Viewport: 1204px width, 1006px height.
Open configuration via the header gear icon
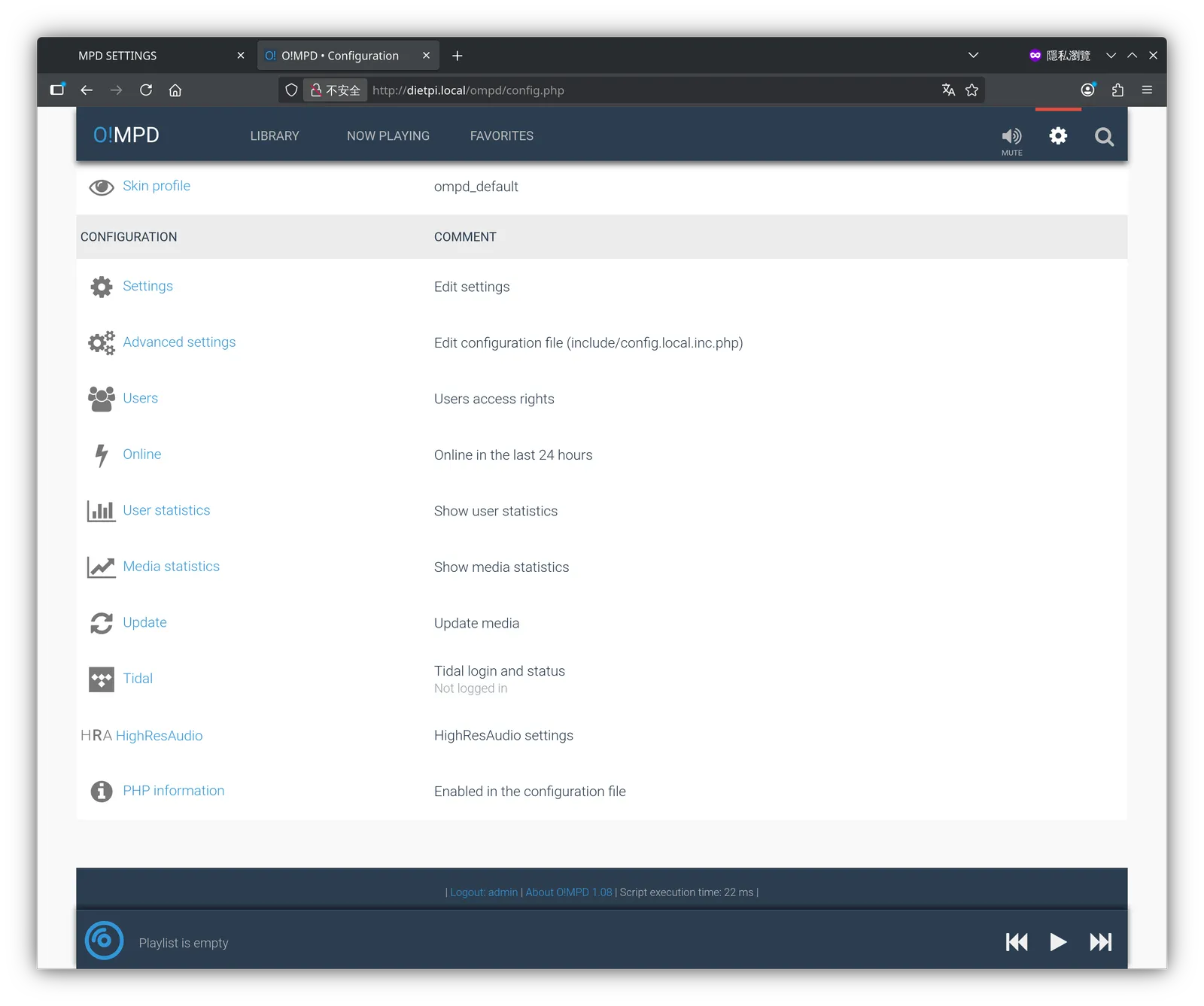pyautogui.click(x=1058, y=136)
